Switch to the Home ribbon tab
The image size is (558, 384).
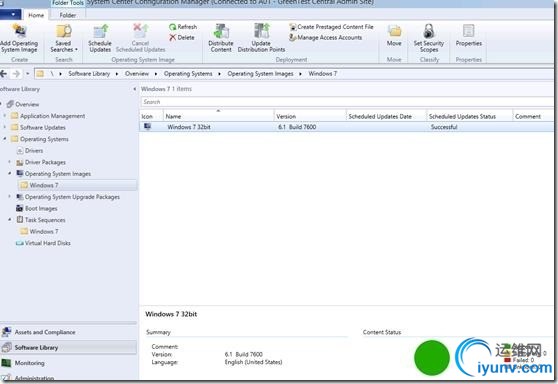pyautogui.click(x=36, y=15)
